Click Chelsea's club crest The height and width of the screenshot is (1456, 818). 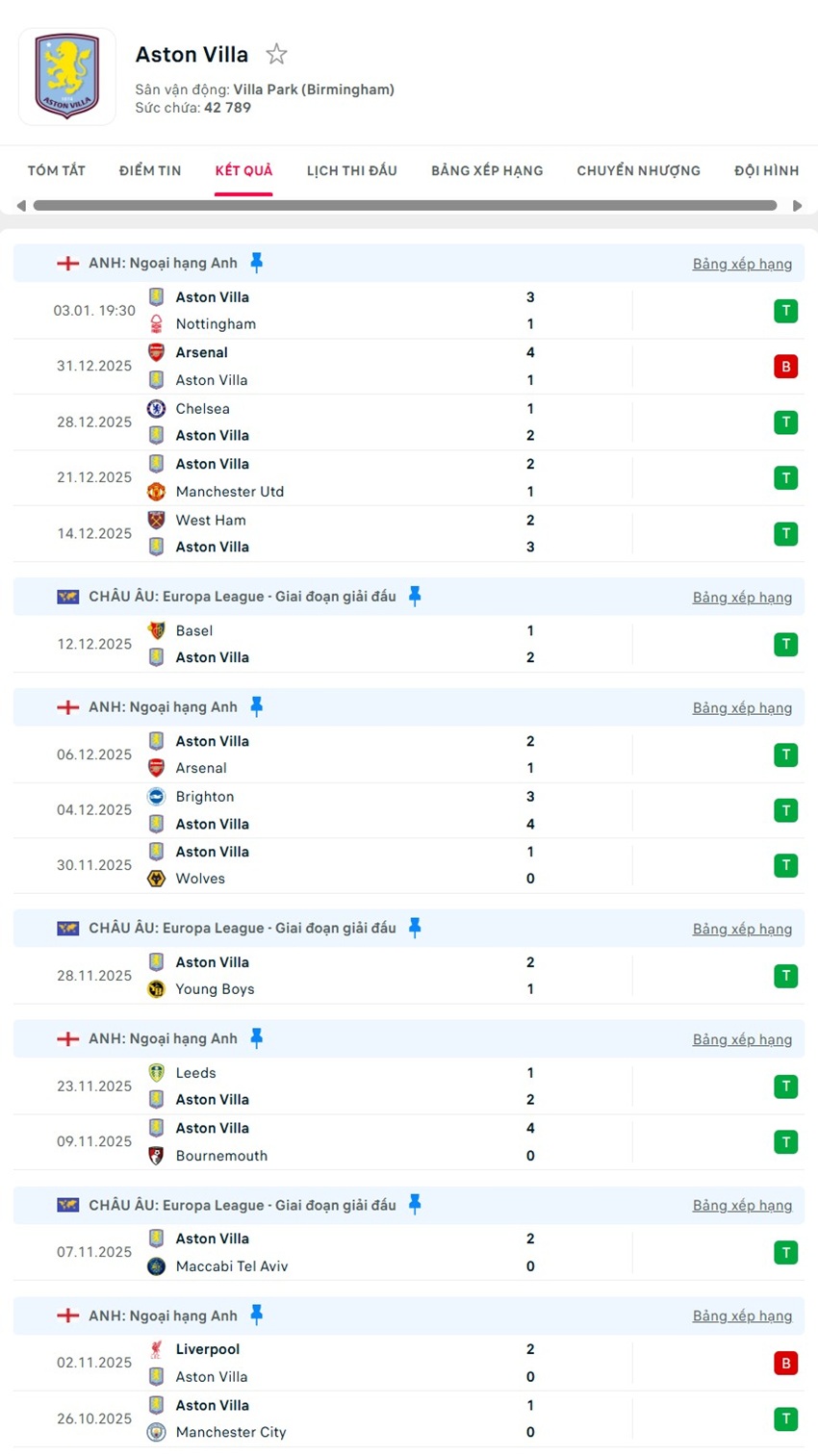(156, 408)
